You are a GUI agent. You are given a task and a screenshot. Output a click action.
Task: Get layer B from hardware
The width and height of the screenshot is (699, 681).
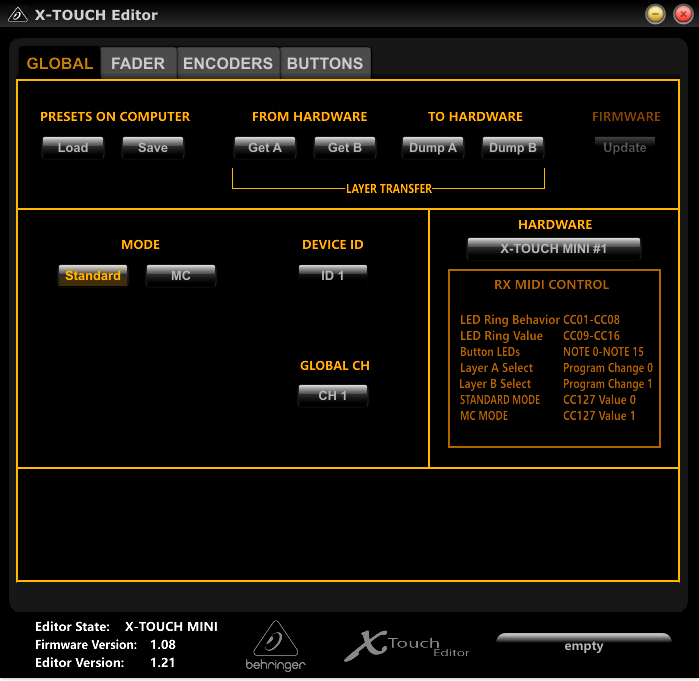click(x=345, y=148)
